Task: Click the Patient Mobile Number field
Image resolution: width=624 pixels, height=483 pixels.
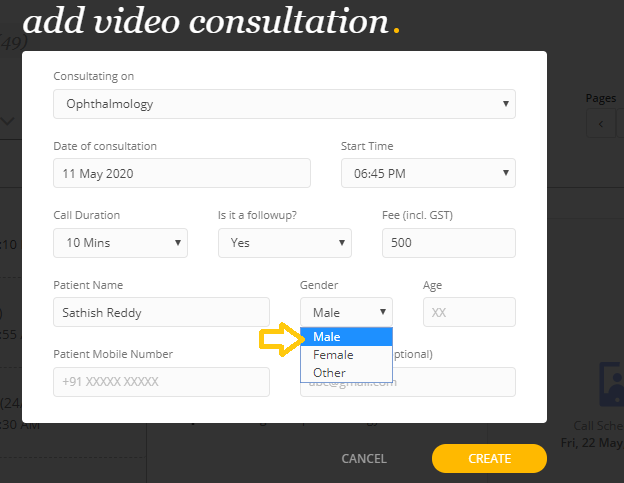Action: pyautogui.click(x=161, y=382)
